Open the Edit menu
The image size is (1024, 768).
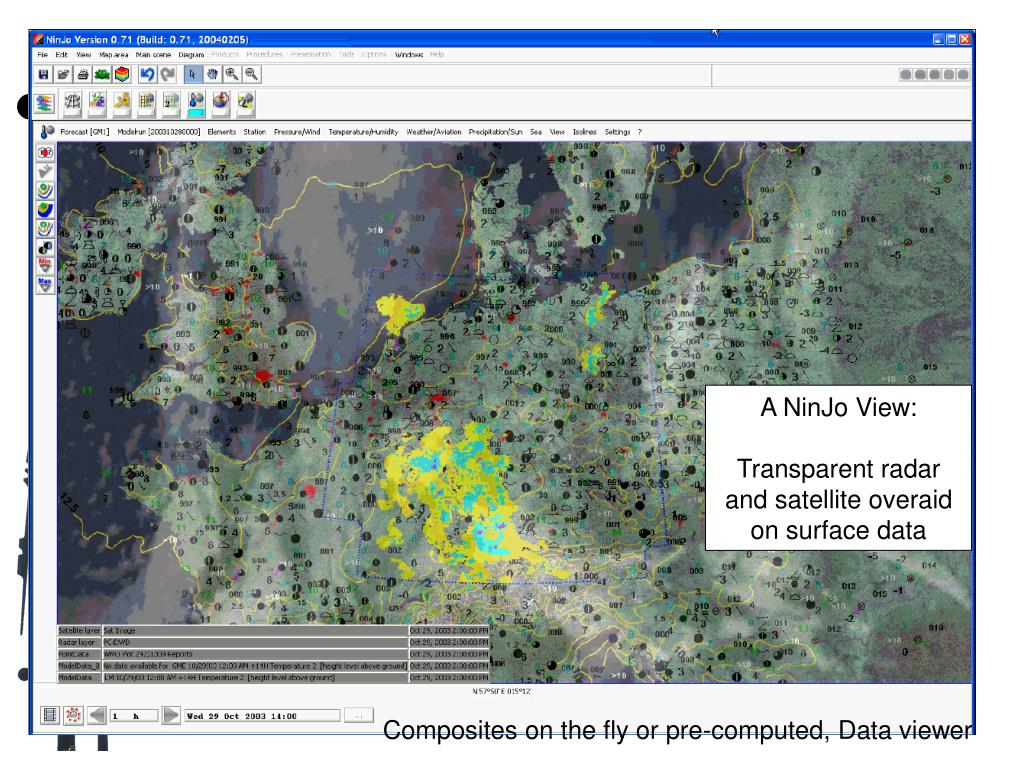point(61,55)
